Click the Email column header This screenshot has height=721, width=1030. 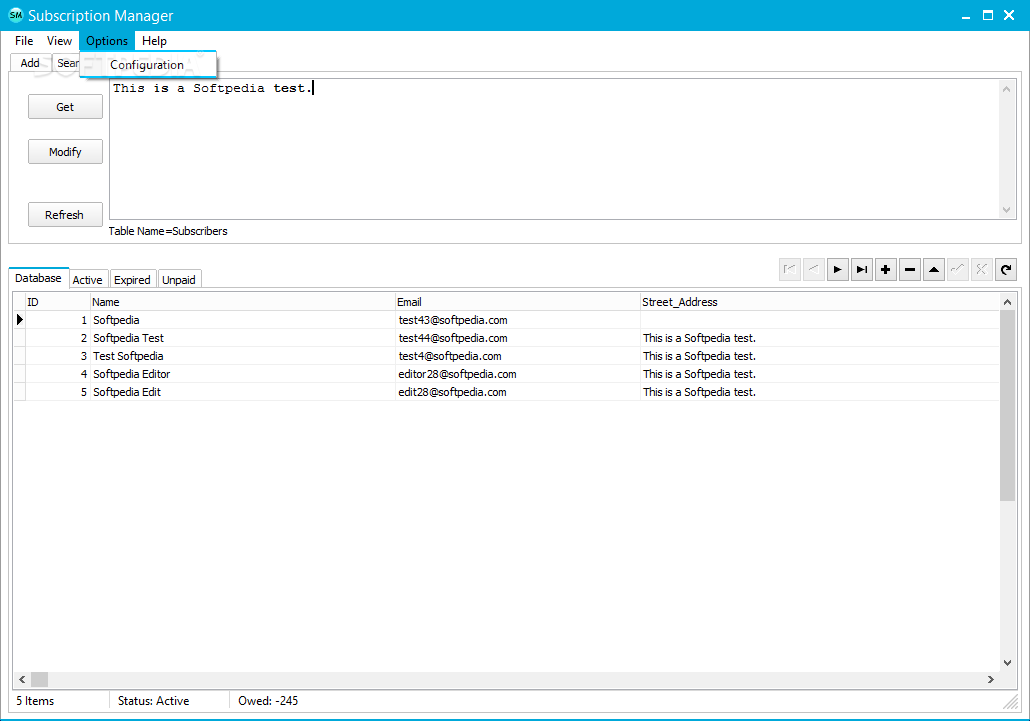518,302
